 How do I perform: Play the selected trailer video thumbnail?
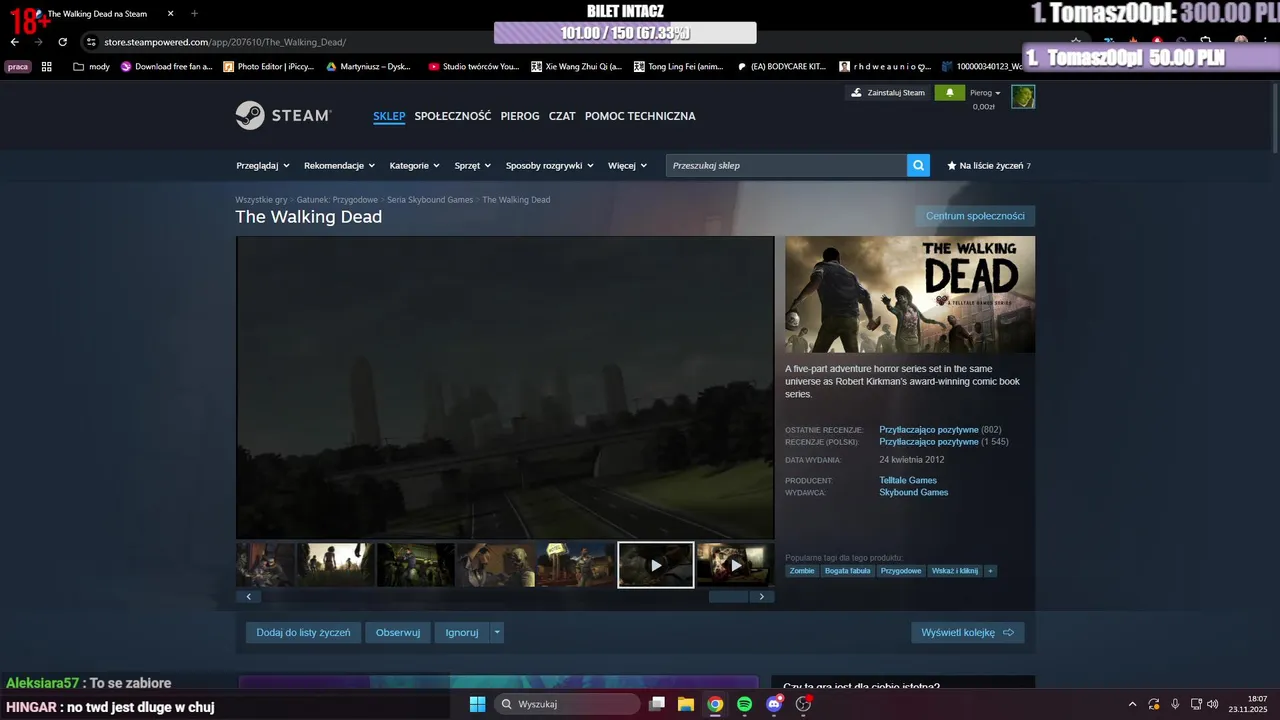[656, 565]
